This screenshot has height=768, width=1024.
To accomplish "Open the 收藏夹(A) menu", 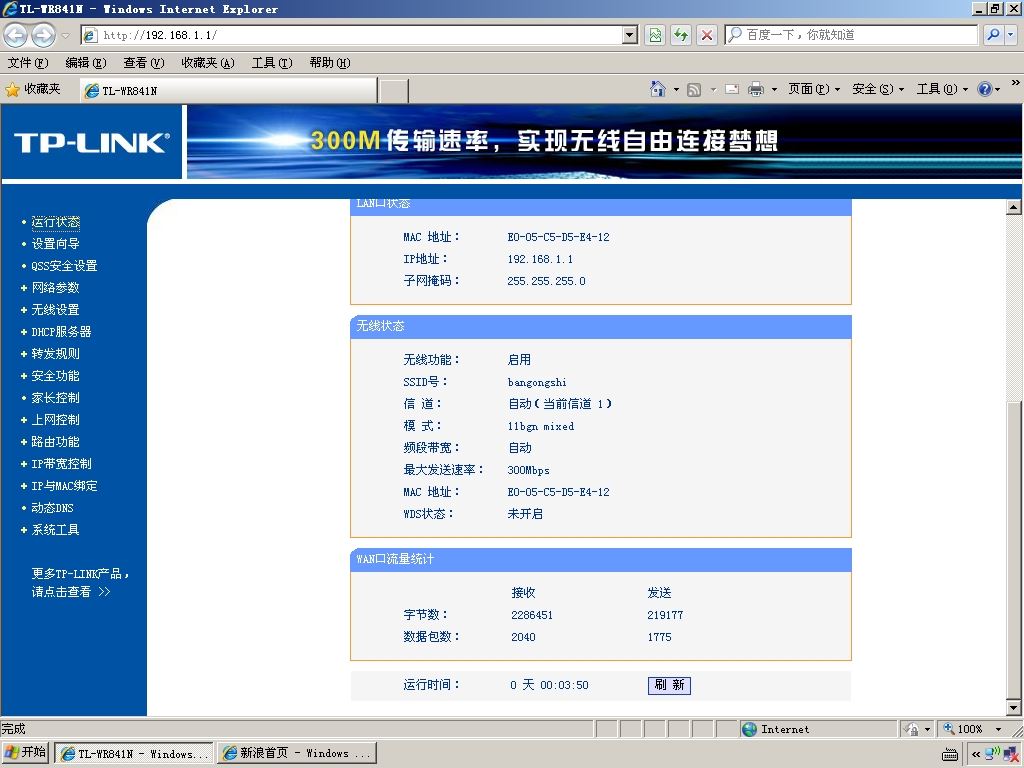I will (x=208, y=63).
